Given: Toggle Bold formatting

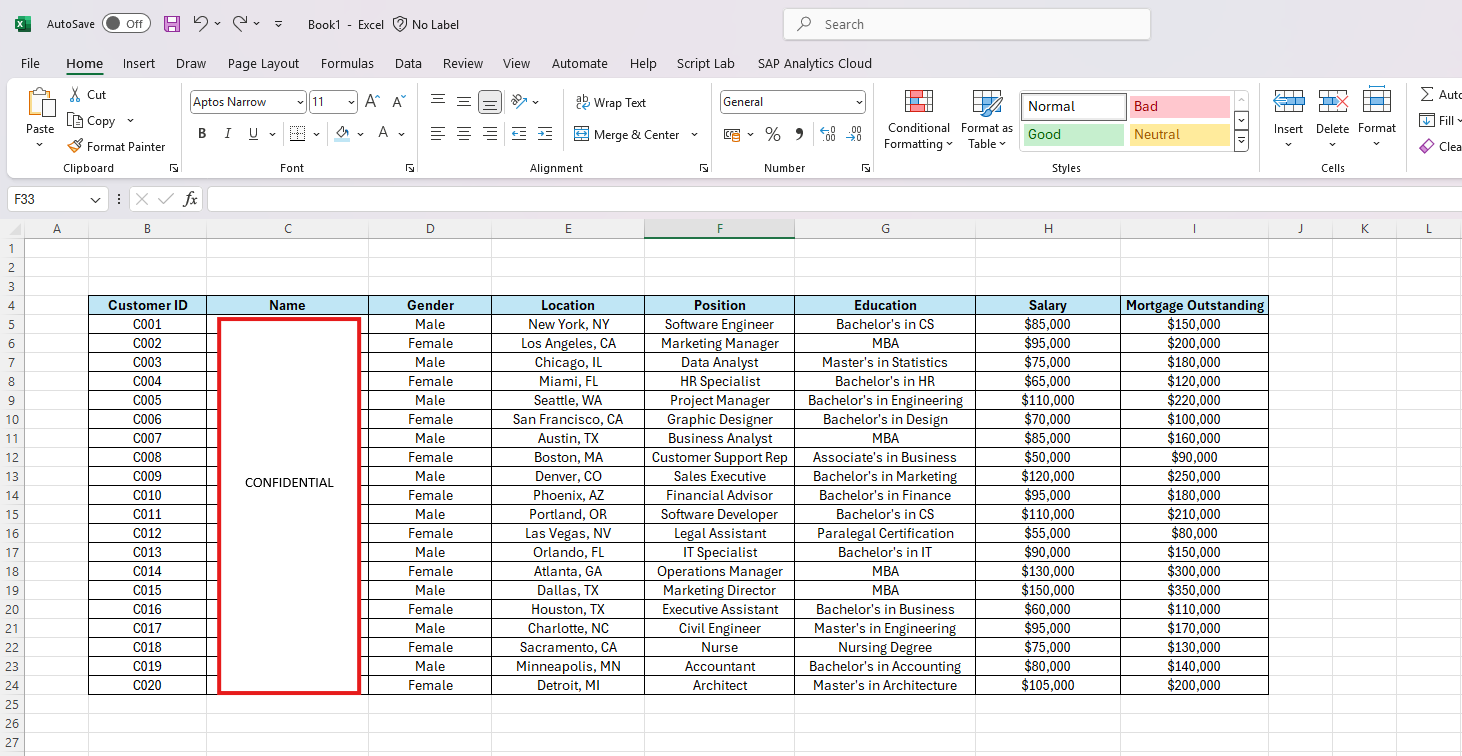Looking at the screenshot, I should [x=202, y=134].
